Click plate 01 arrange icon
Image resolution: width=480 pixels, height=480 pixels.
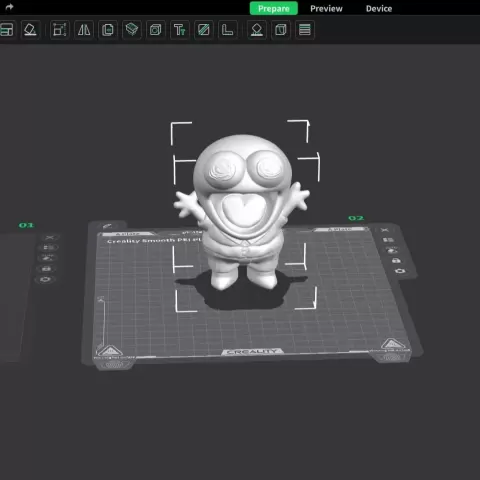pos(49,247)
